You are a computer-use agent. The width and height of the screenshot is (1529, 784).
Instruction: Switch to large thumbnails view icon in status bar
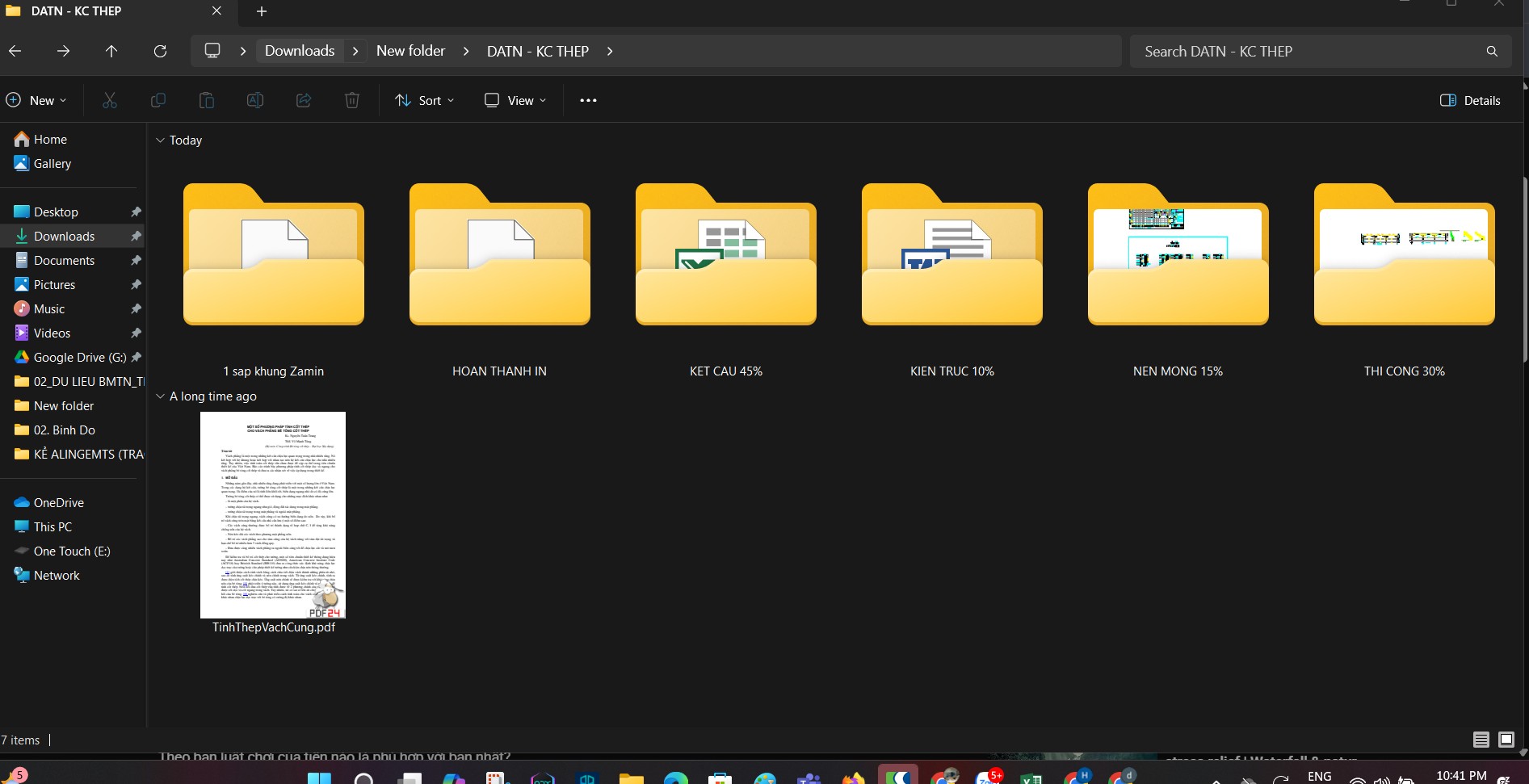(x=1506, y=740)
